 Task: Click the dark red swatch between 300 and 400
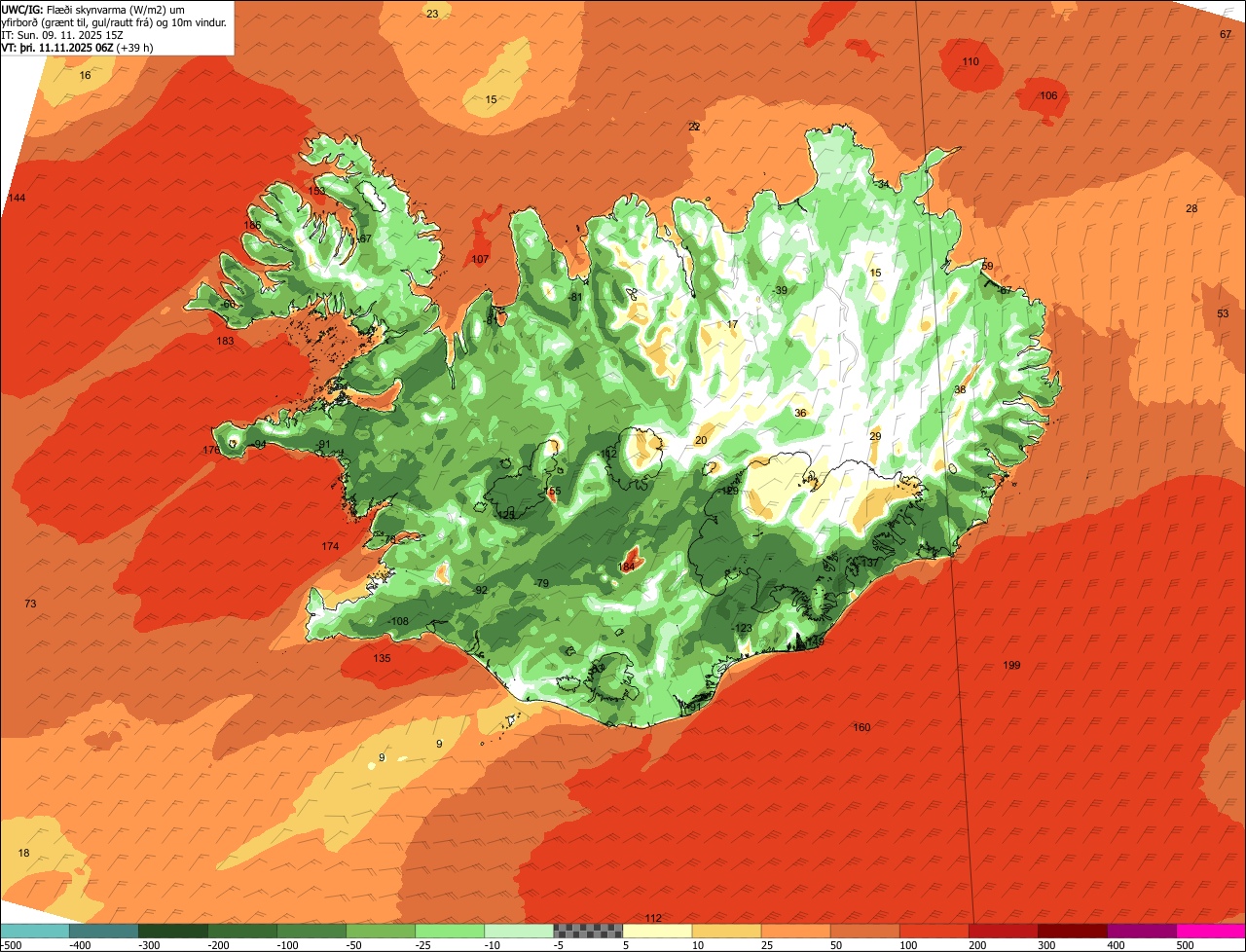pos(1073,931)
